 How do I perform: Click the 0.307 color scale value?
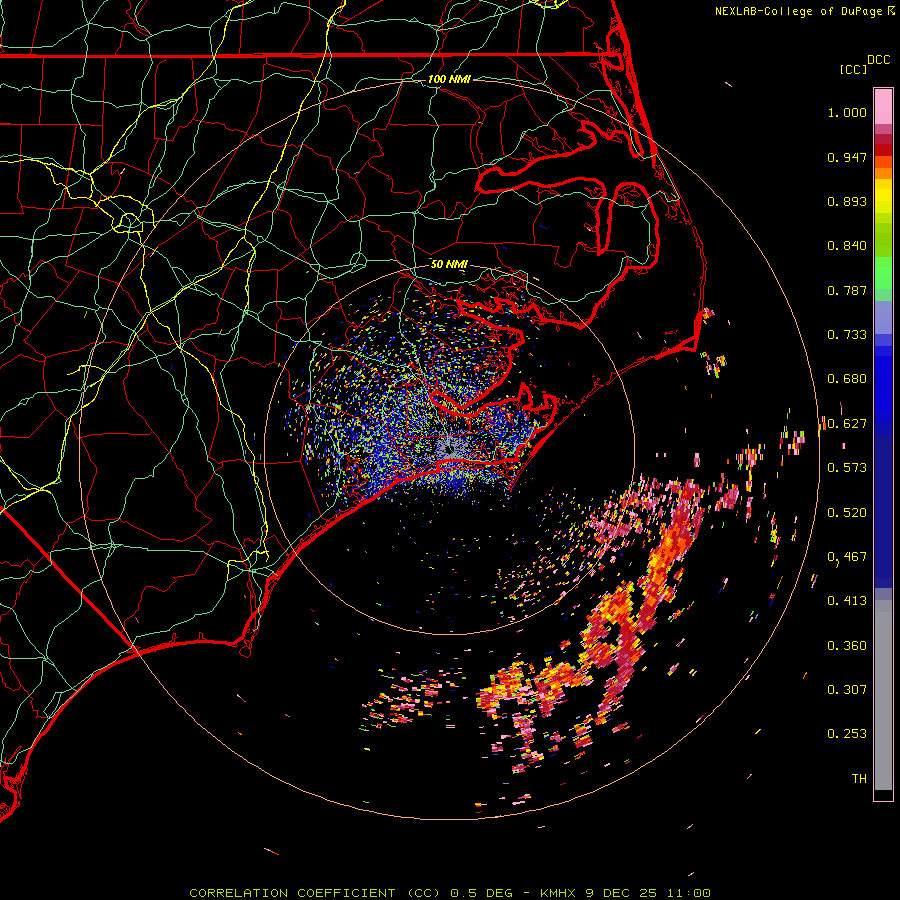847,690
